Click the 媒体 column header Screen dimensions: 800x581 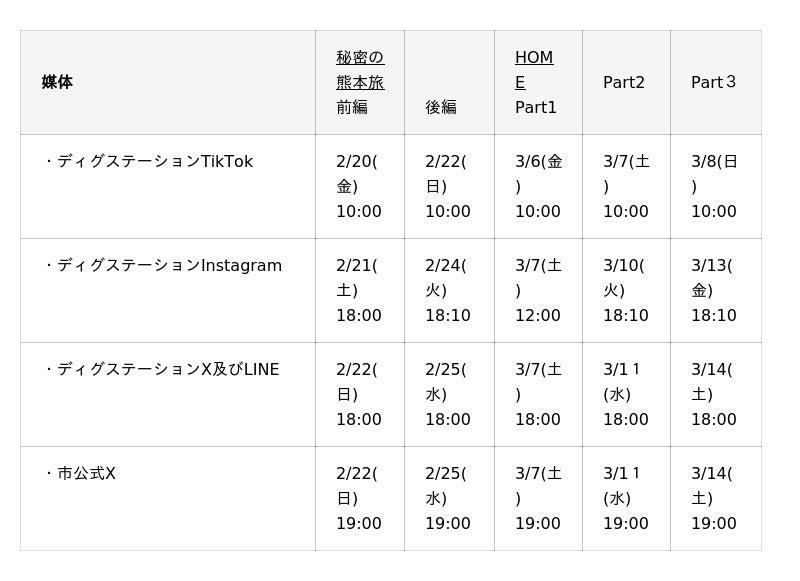point(58,82)
